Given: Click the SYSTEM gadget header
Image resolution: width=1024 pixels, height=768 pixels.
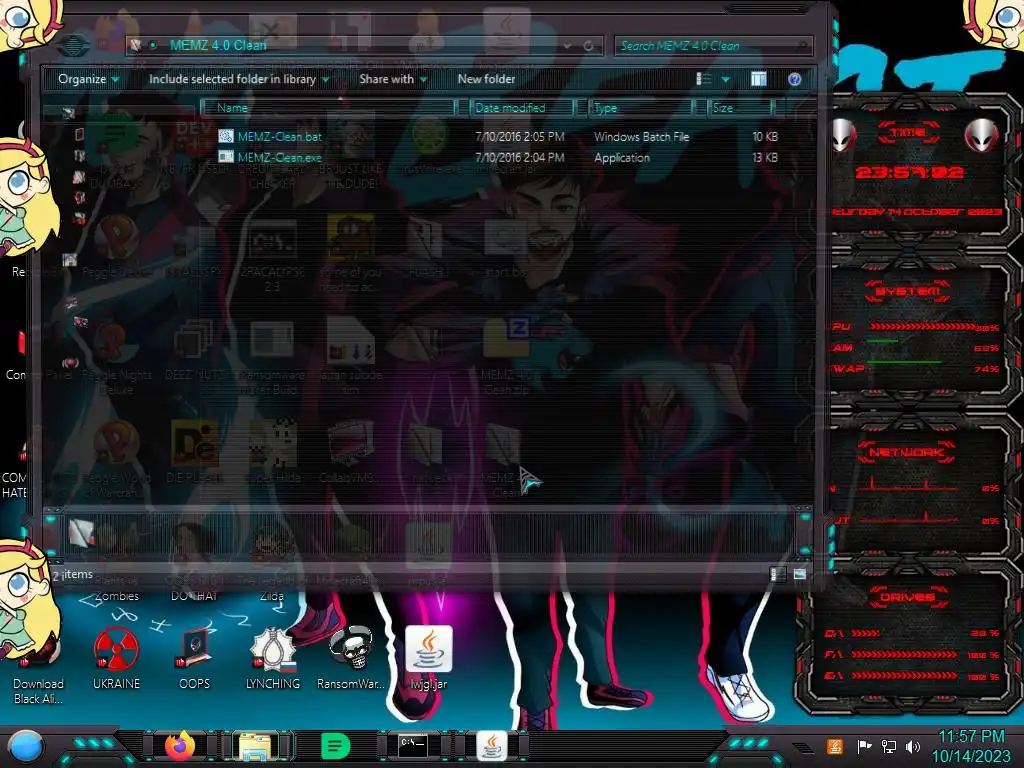Looking at the screenshot, I should click(x=907, y=291).
